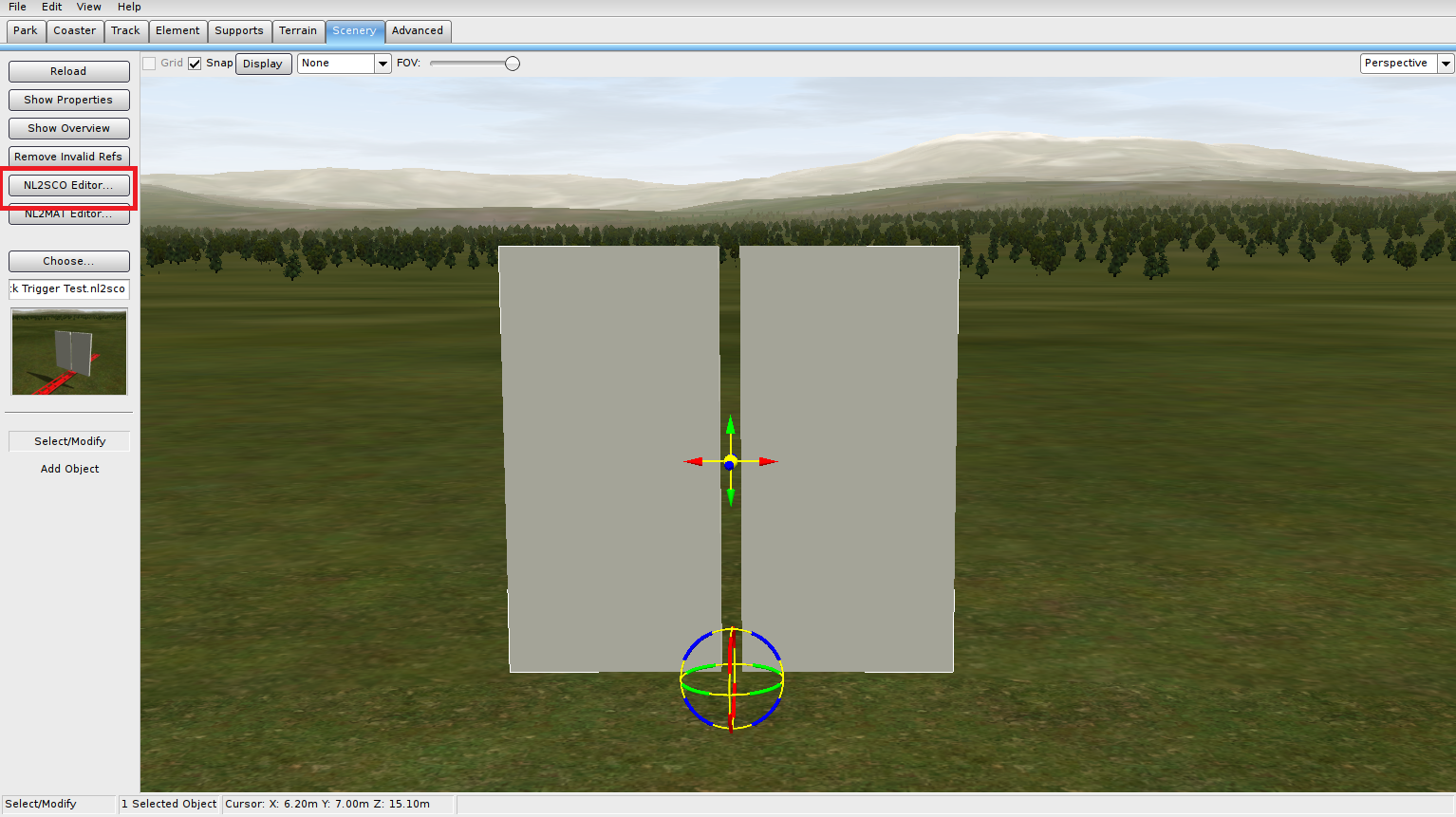Open the Edit menu

51,7
